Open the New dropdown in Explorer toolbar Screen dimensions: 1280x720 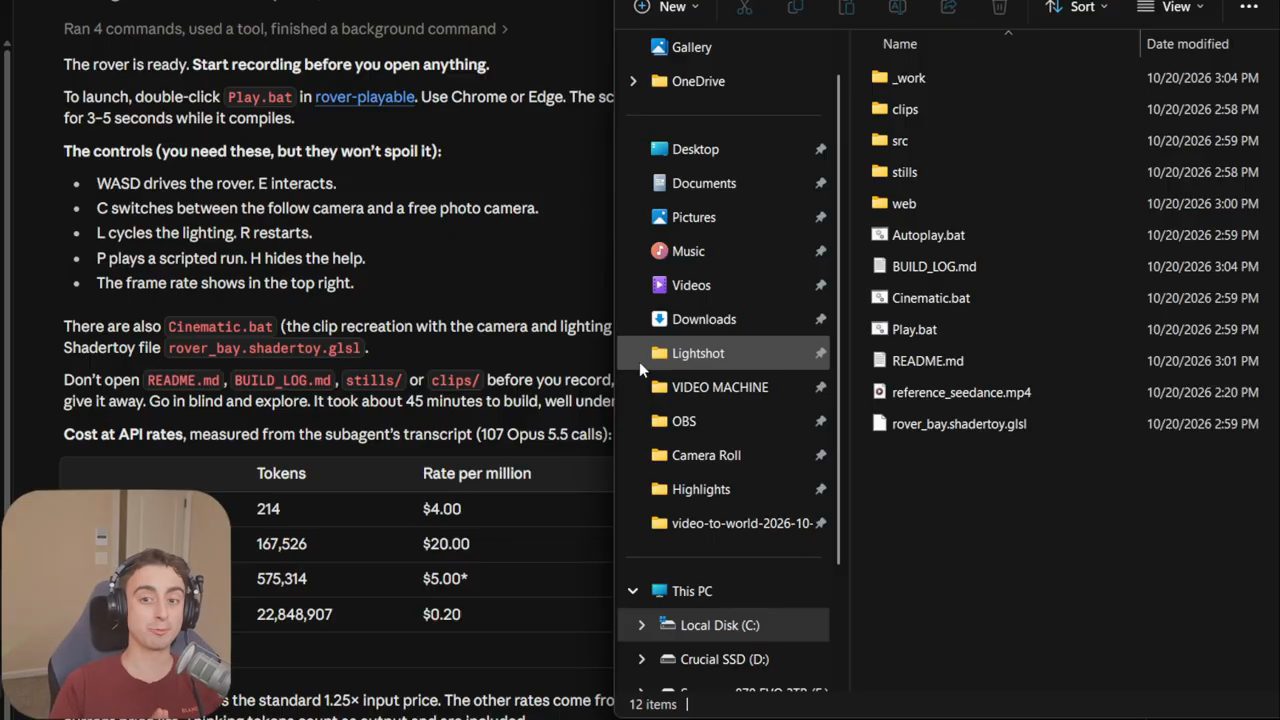666,7
